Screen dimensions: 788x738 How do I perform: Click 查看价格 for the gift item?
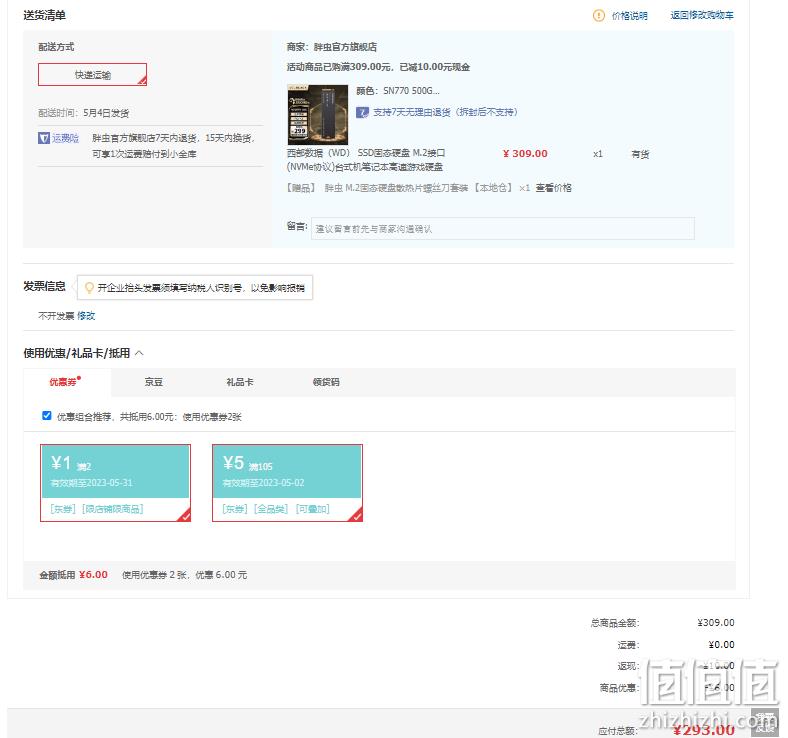(553, 188)
